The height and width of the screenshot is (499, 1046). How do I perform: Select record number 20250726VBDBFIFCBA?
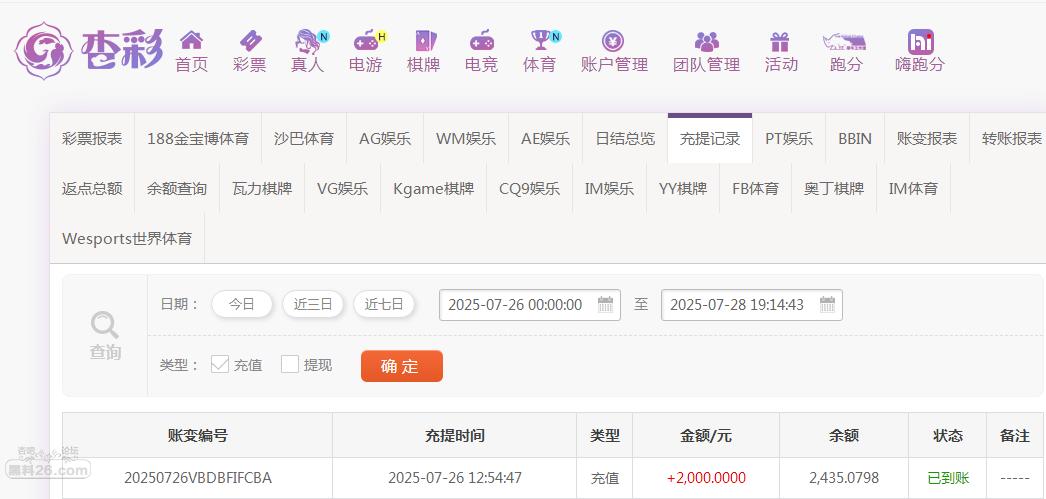(197, 478)
